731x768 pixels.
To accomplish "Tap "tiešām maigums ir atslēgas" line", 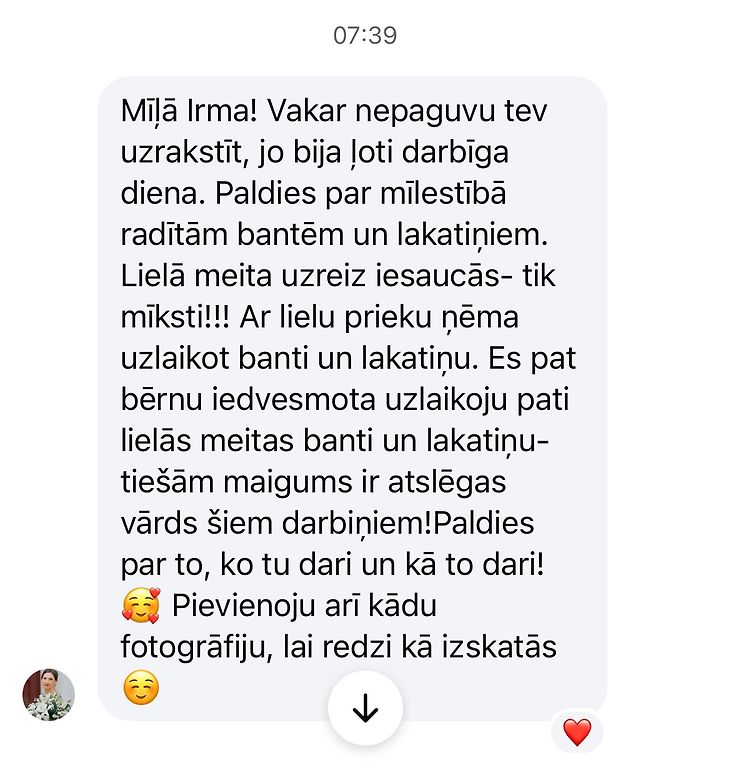I will (x=313, y=481).
